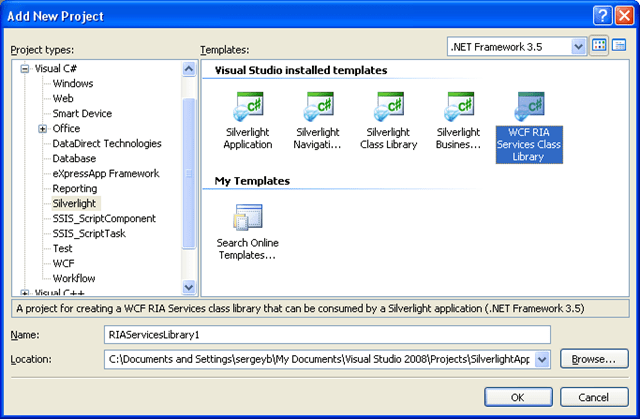The width and height of the screenshot is (640, 419).
Task: Select SSIS_ScriptTask project type
Action: pyautogui.click(x=89, y=234)
